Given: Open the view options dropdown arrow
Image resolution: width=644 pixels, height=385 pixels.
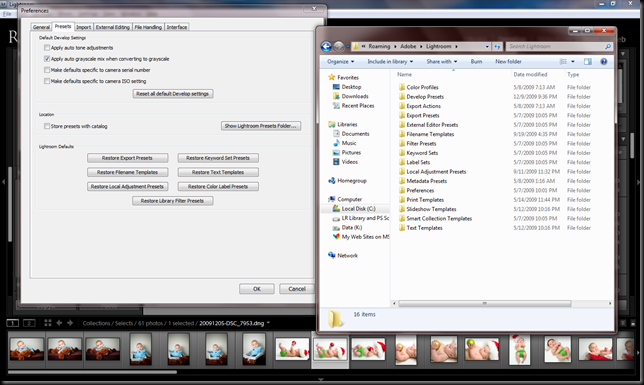Looking at the screenshot, I should (x=573, y=62).
